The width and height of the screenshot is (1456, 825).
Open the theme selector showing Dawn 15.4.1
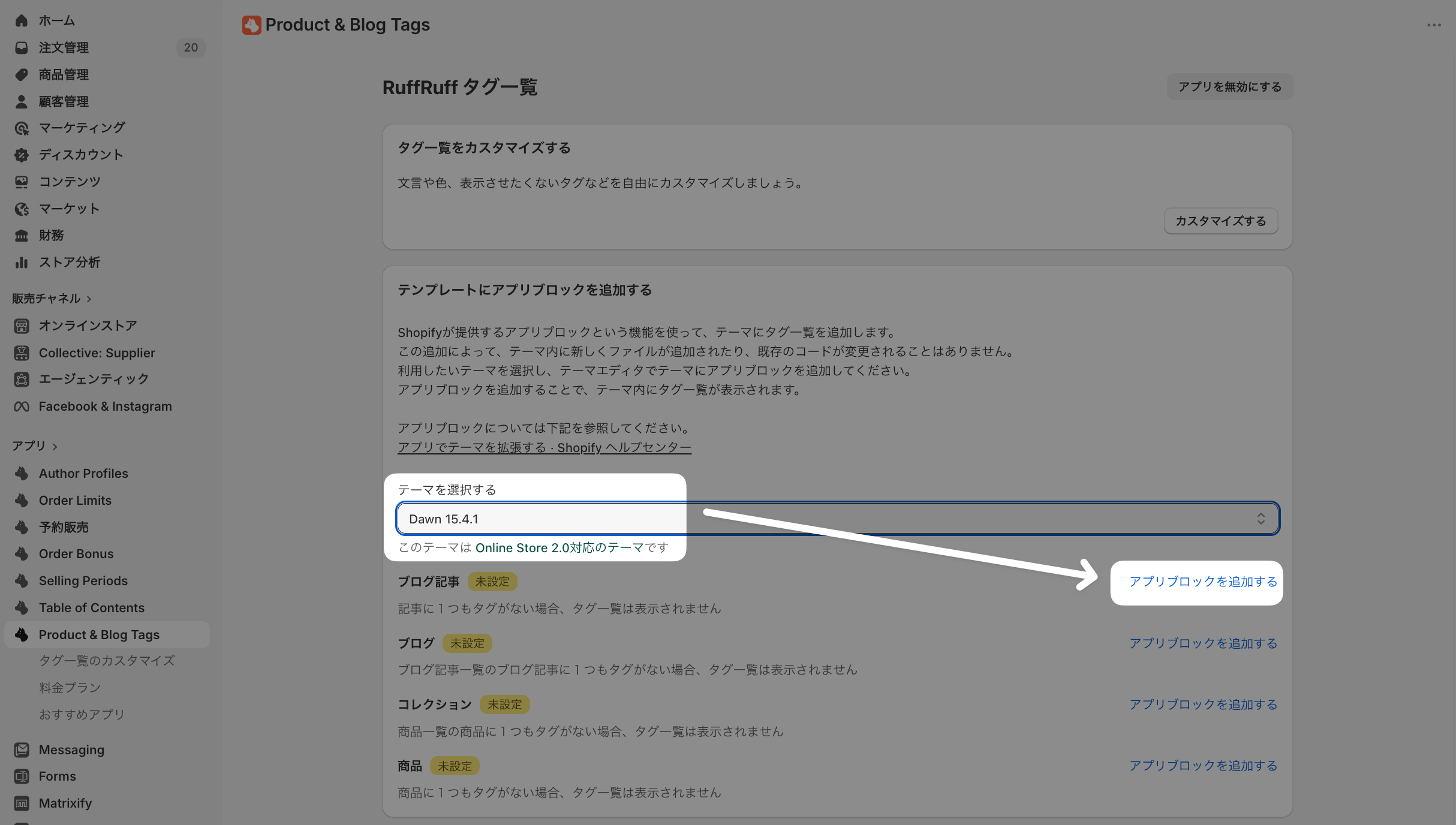(x=838, y=519)
